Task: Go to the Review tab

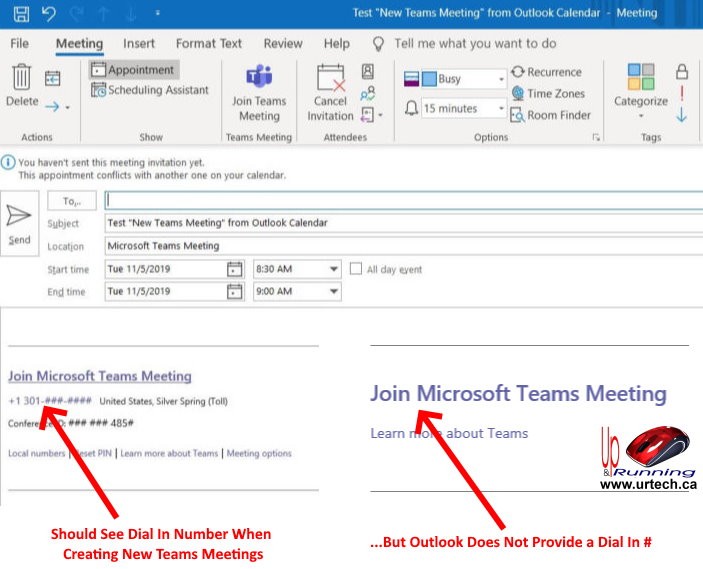Action: click(x=283, y=43)
